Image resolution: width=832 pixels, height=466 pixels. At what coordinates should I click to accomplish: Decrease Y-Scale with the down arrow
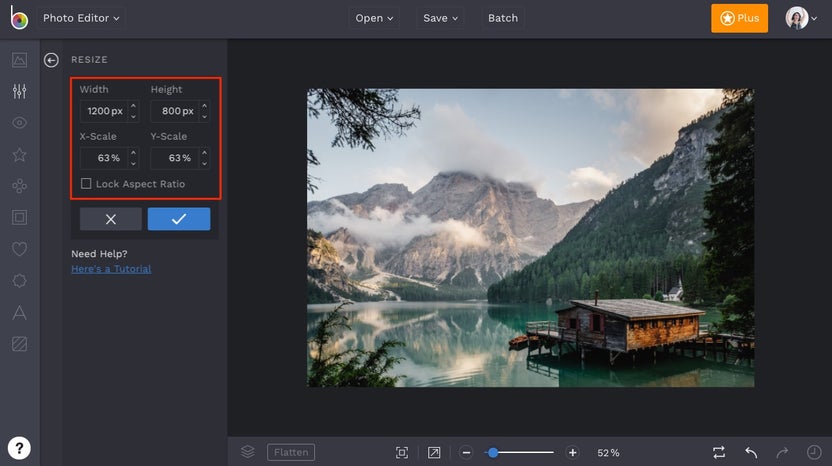point(204,163)
